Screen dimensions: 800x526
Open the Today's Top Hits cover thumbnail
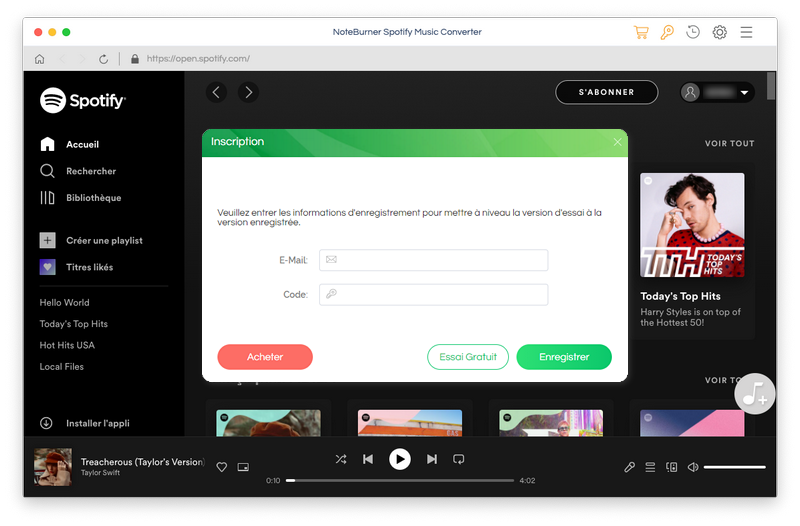692,225
